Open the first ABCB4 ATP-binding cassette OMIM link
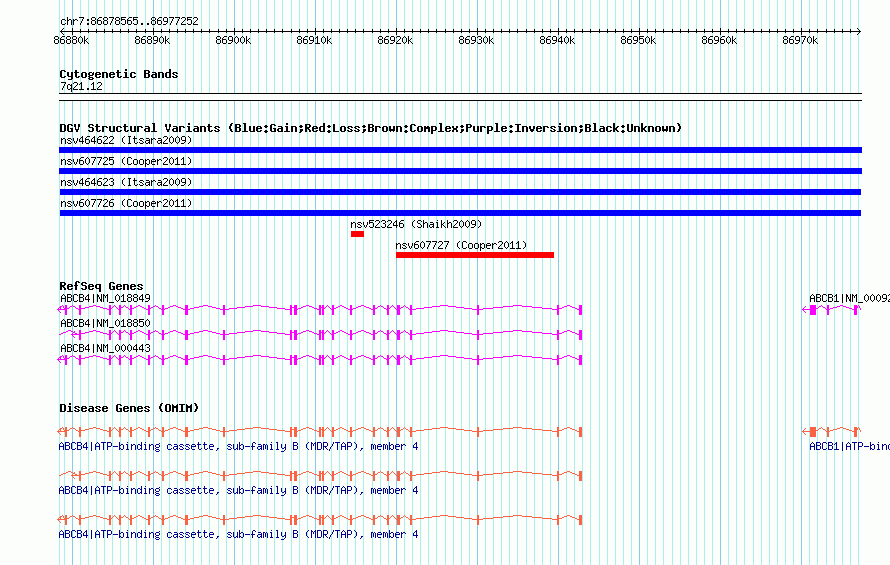This screenshot has width=890, height=565. [x=238, y=447]
